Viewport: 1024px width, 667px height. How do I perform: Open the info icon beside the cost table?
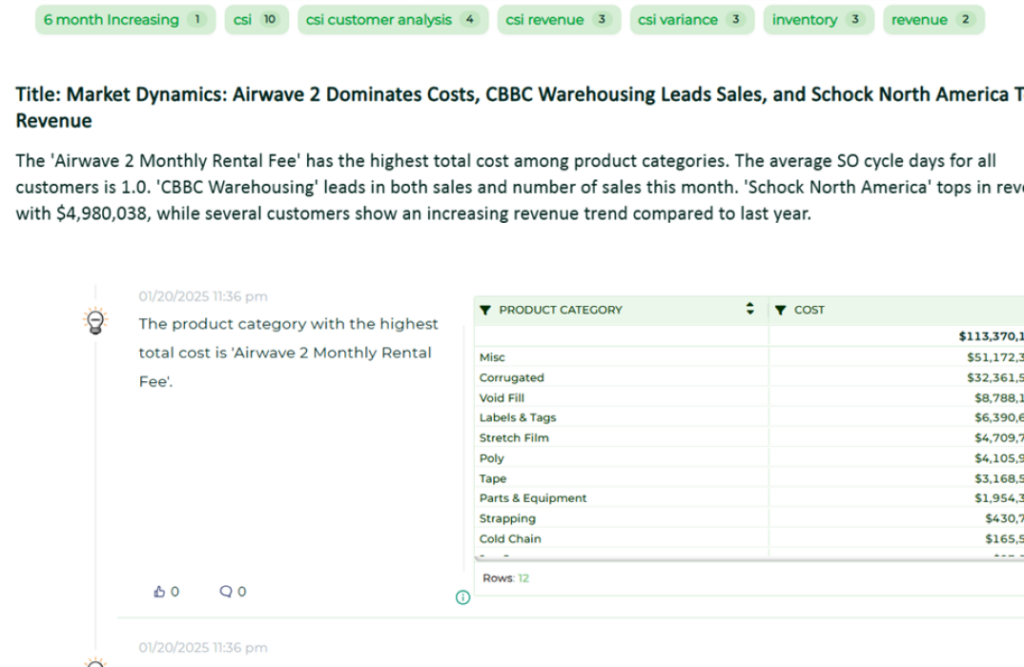(x=463, y=597)
